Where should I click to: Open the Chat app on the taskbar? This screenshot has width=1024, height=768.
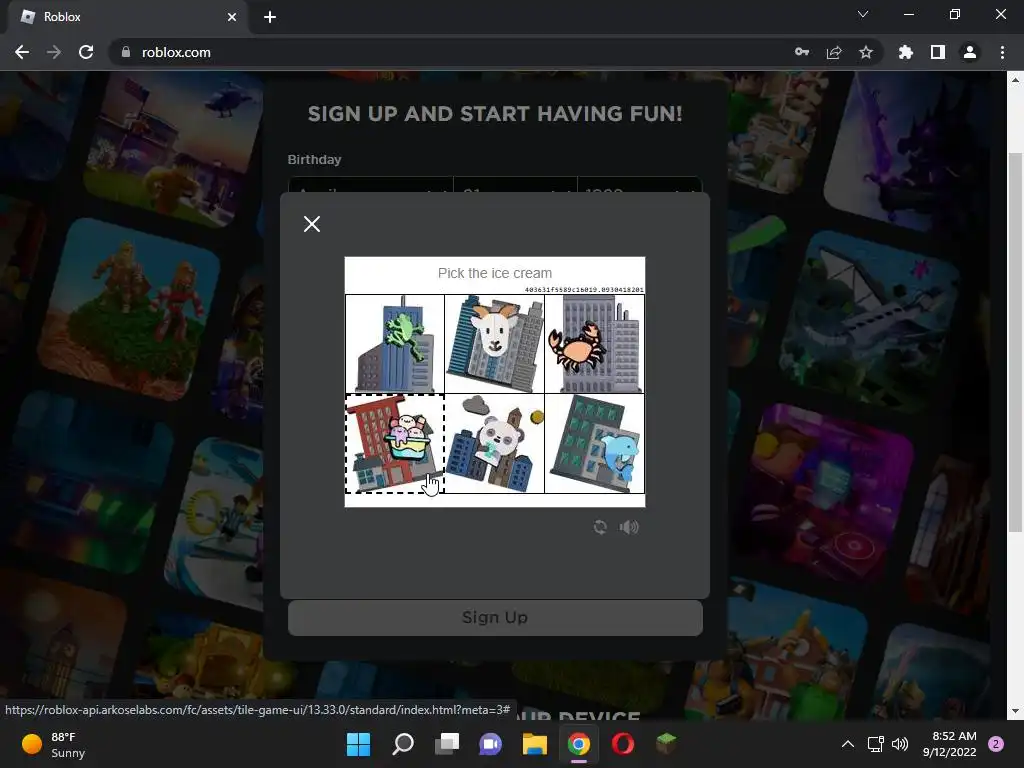tap(490, 744)
